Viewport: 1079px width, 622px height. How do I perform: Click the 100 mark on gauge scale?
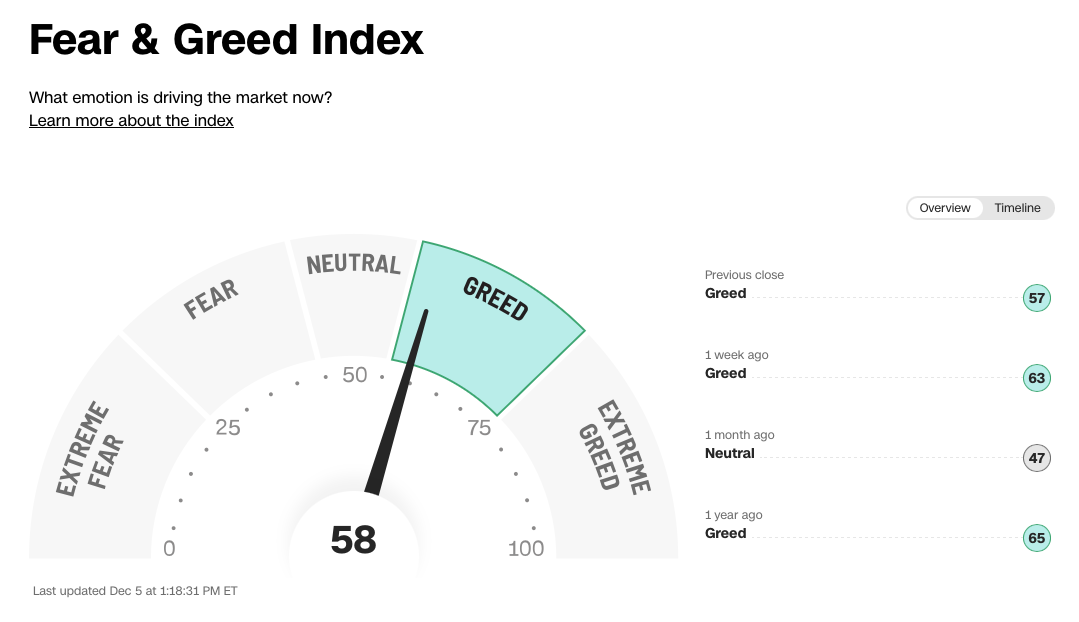(x=526, y=548)
